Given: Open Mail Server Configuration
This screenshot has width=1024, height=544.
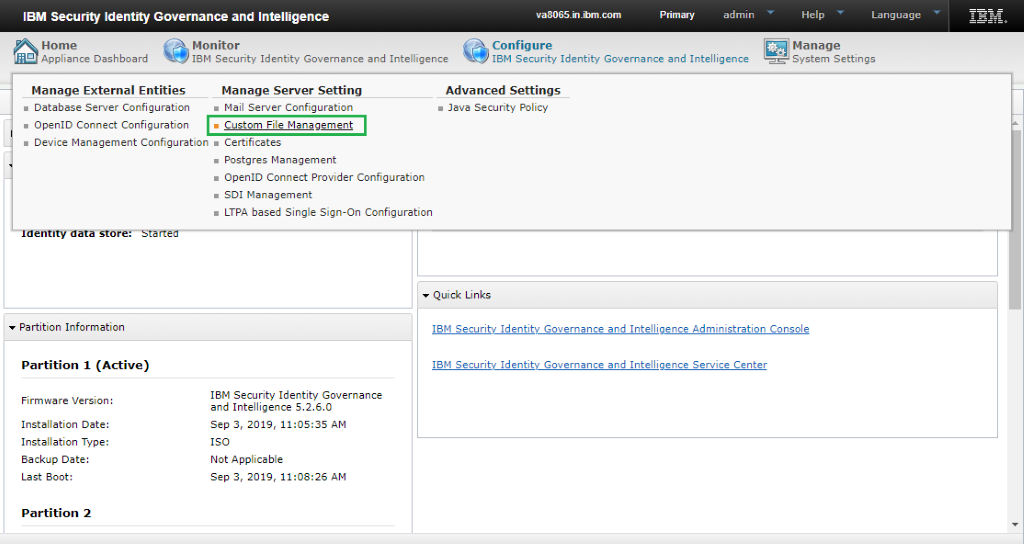Looking at the screenshot, I should [x=288, y=107].
